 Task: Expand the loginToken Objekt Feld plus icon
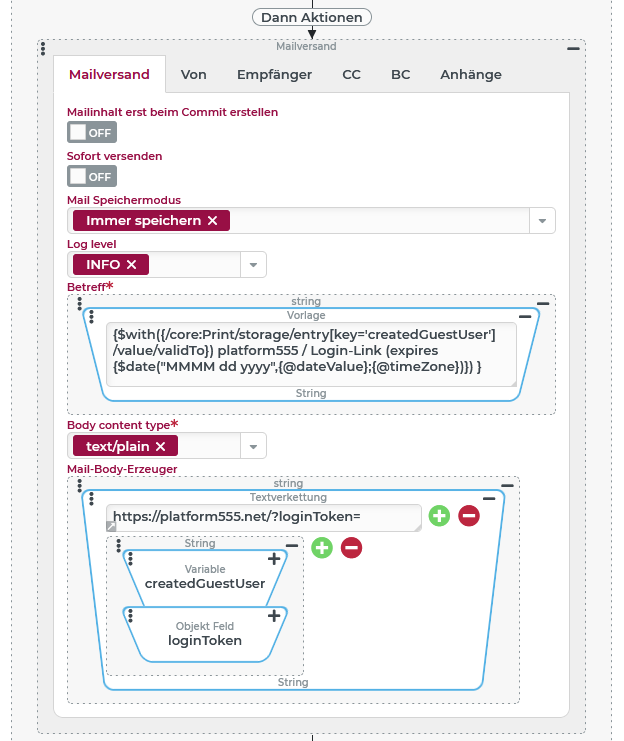[x=274, y=616]
